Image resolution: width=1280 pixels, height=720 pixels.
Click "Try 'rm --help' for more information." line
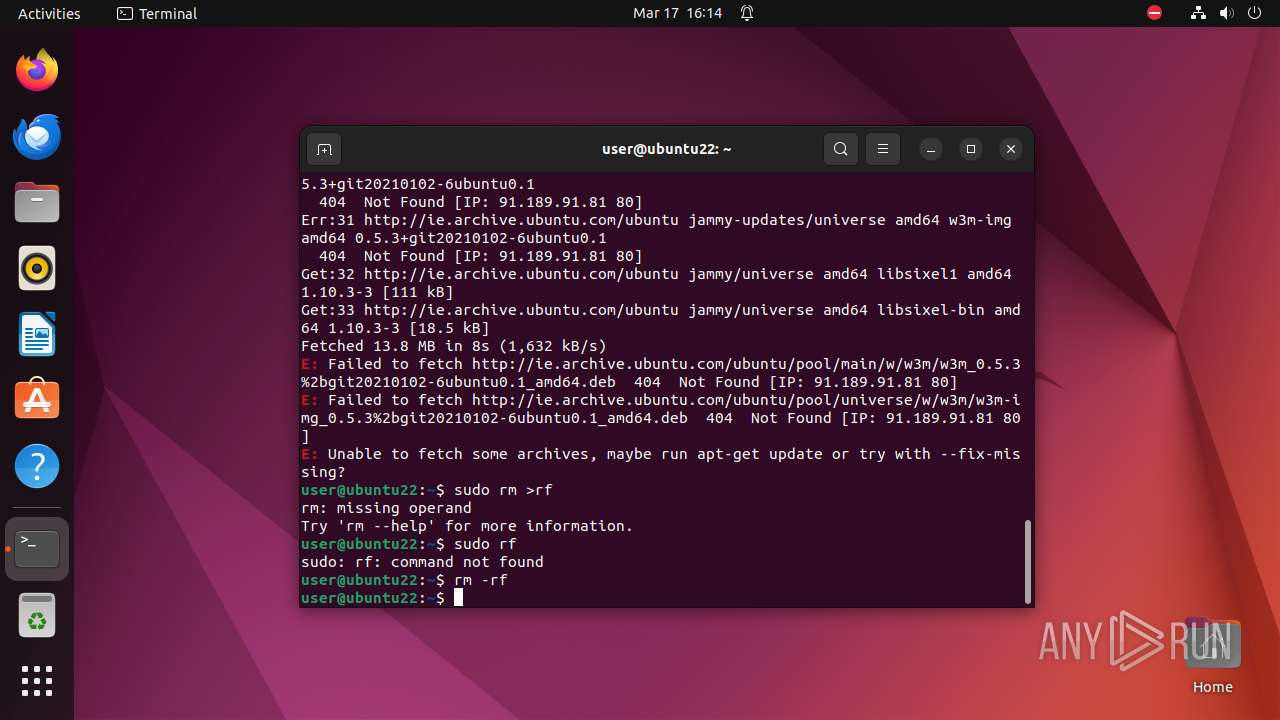[x=467, y=526]
